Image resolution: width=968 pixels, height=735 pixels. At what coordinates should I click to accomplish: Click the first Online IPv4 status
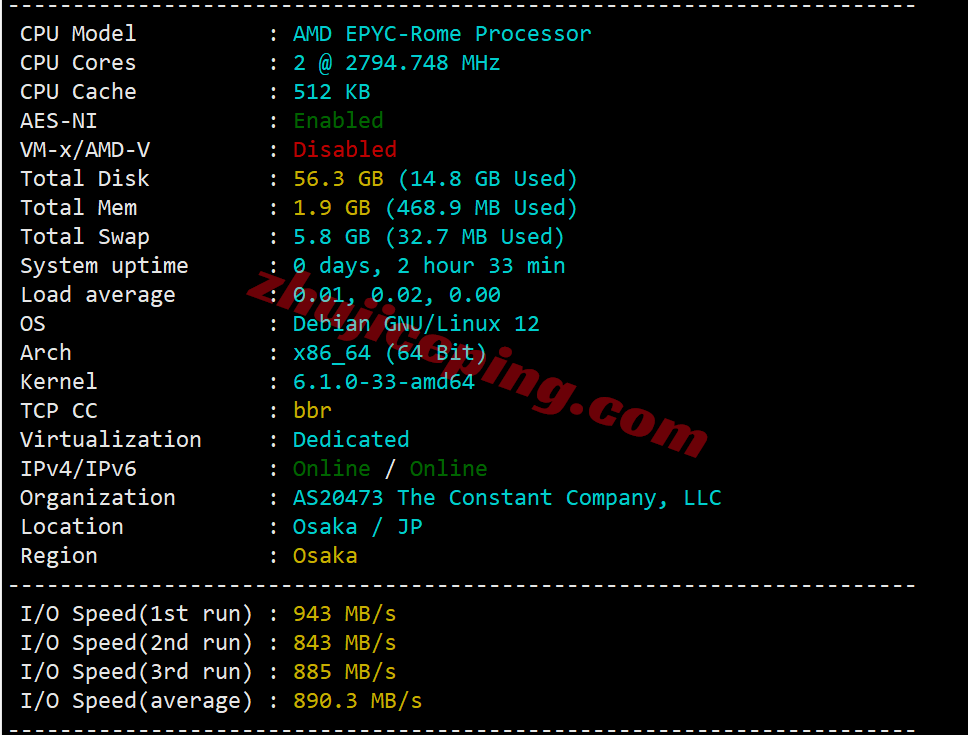[332, 469]
